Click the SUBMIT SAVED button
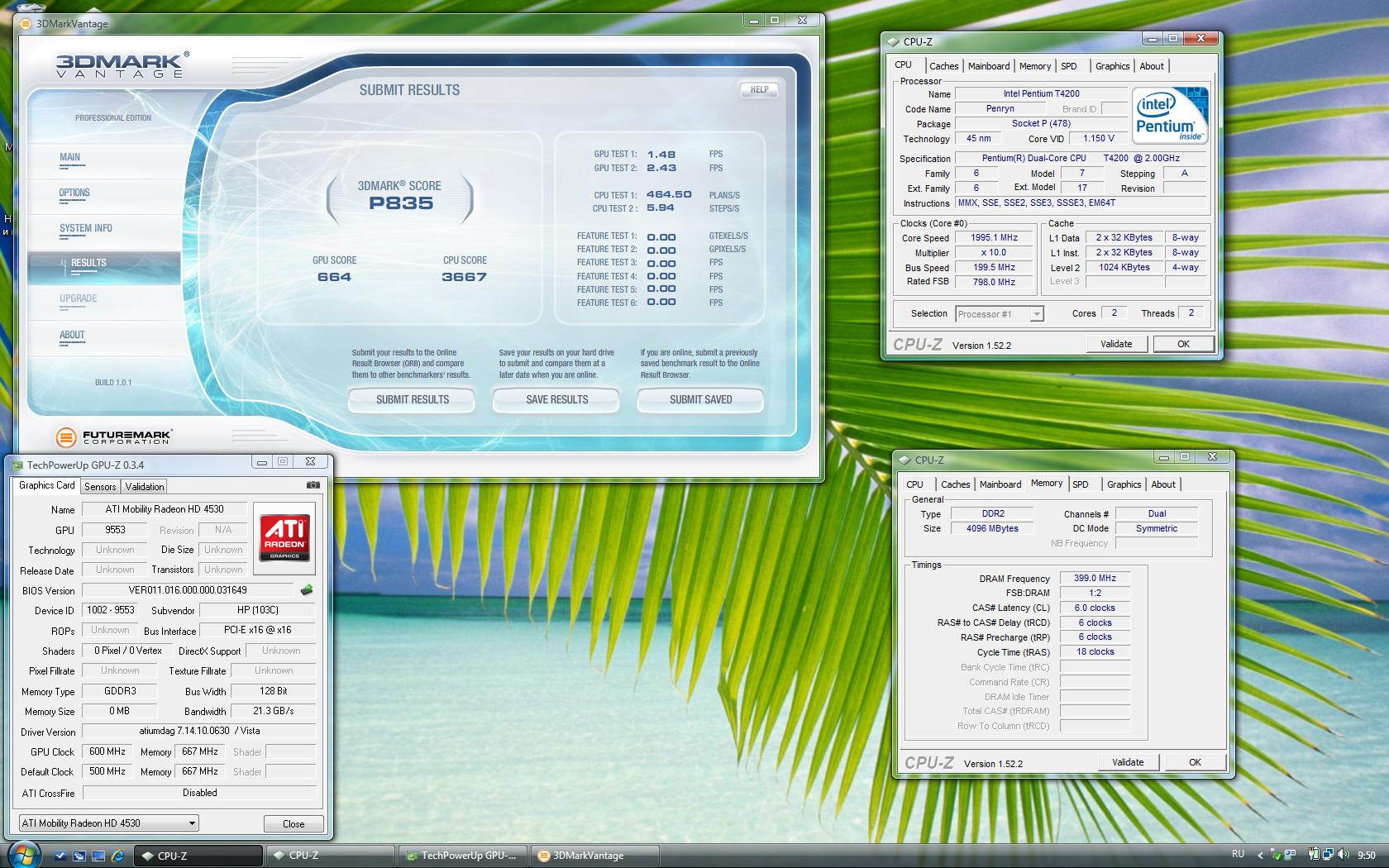Screen dimensions: 1389x868 700,399
